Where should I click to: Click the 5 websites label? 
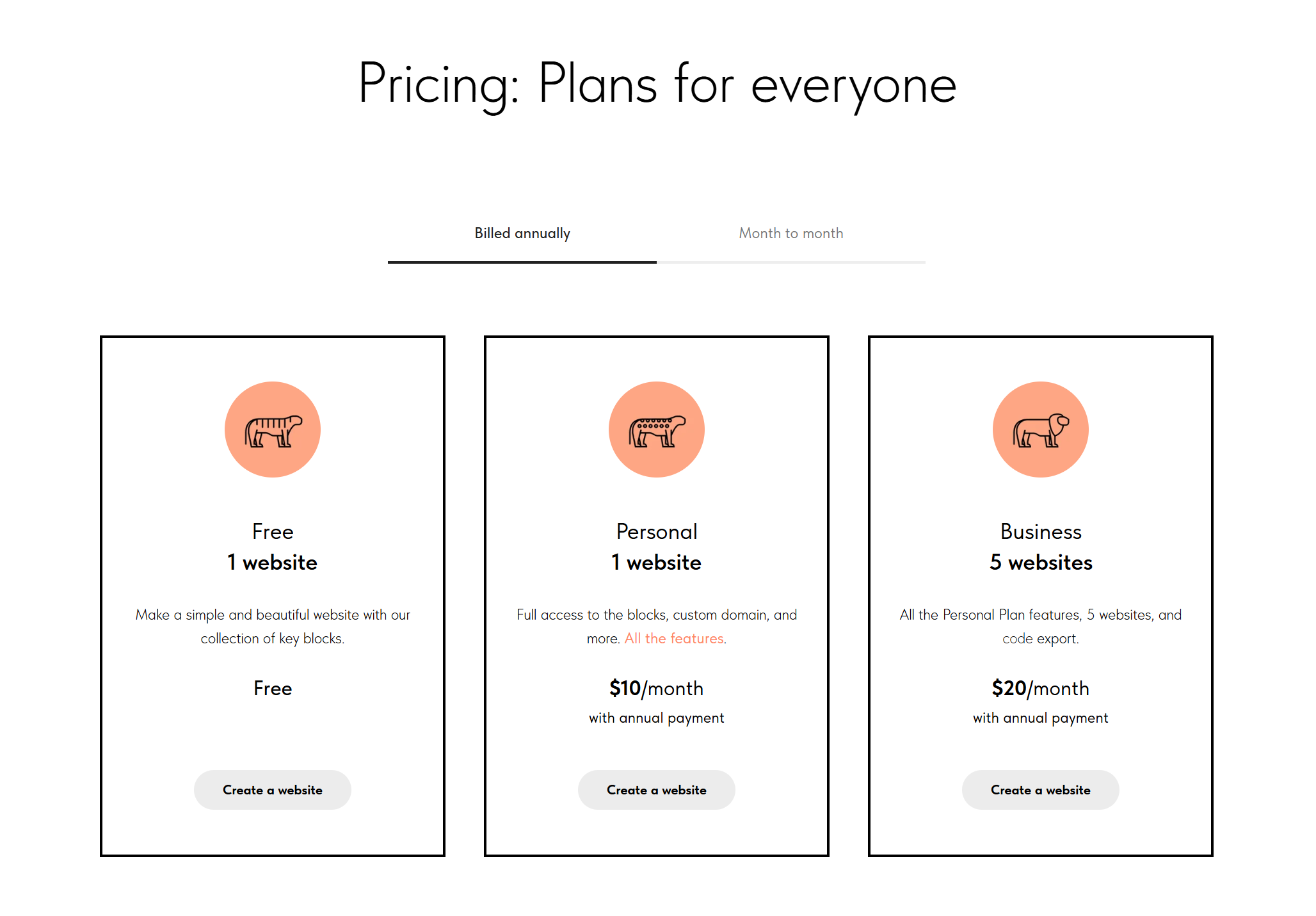pos(1041,562)
